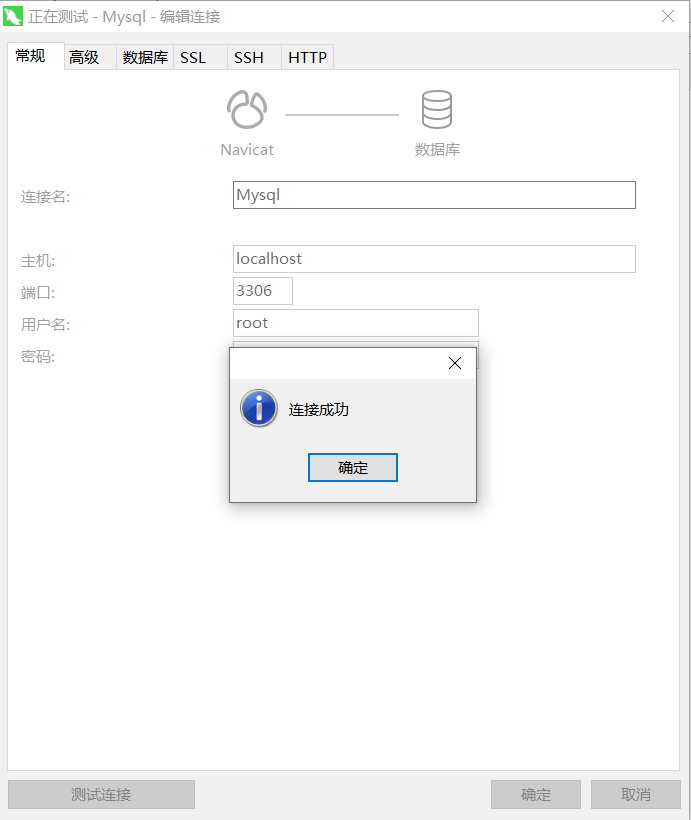This screenshot has width=691, height=820.
Task: Click the blue information icon in dialog
Action: tap(258, 408)
